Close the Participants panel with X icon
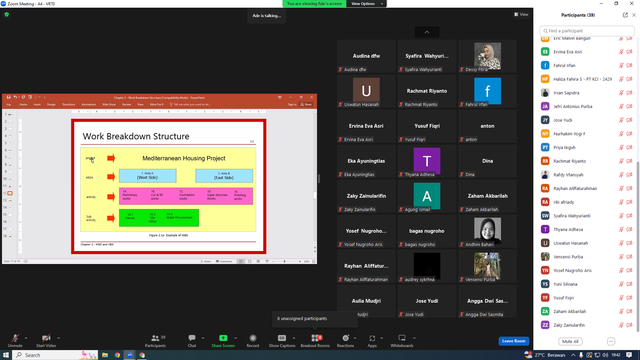Viewport: 640px width, 360px height. point(634,15)
